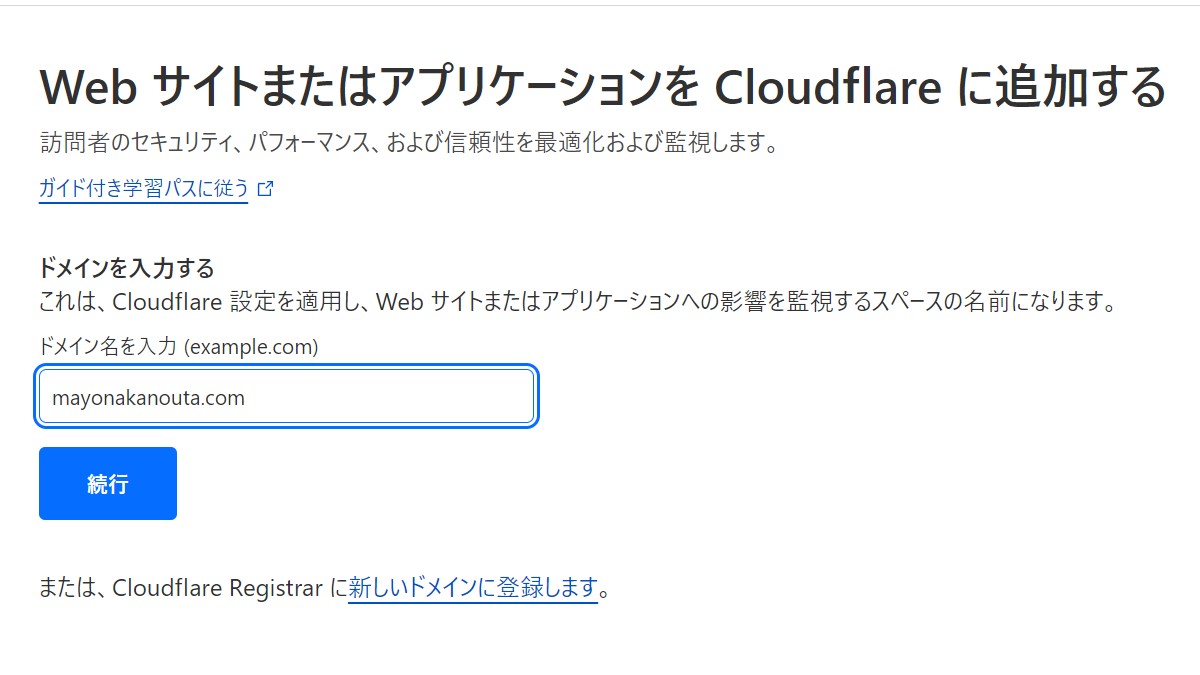Focus the domain name input field
The height and width of the screenshot is (675, 1200).
pos(286,397)
